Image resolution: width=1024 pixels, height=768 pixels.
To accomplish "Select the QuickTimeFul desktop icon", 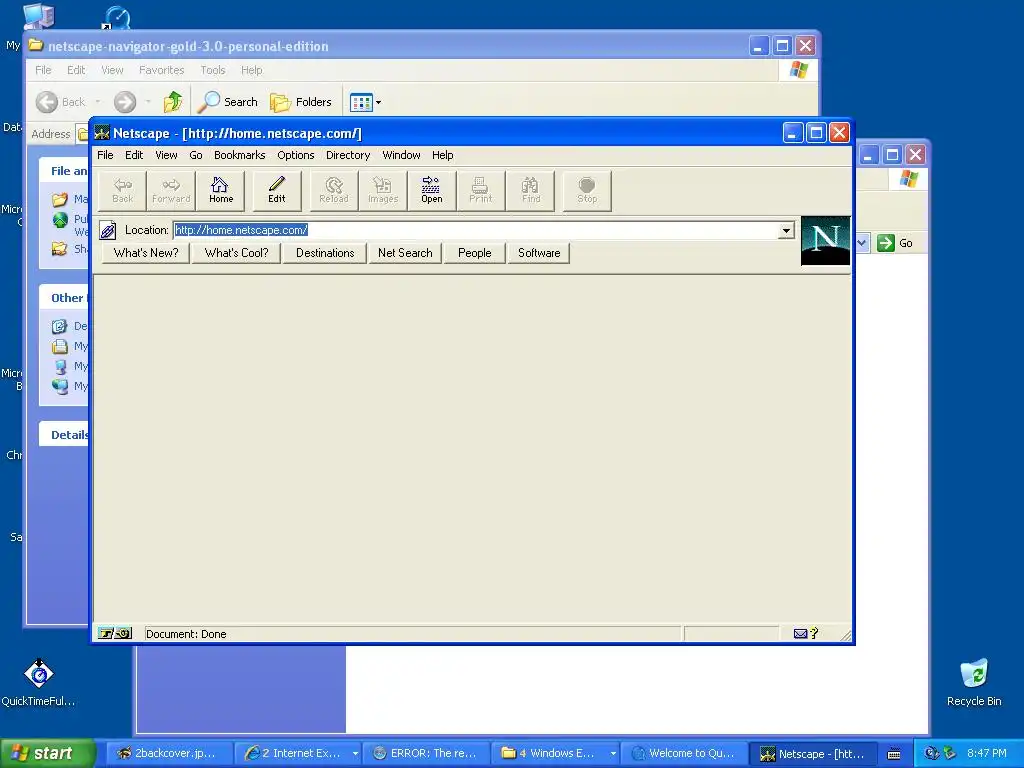I will (38, 682).
